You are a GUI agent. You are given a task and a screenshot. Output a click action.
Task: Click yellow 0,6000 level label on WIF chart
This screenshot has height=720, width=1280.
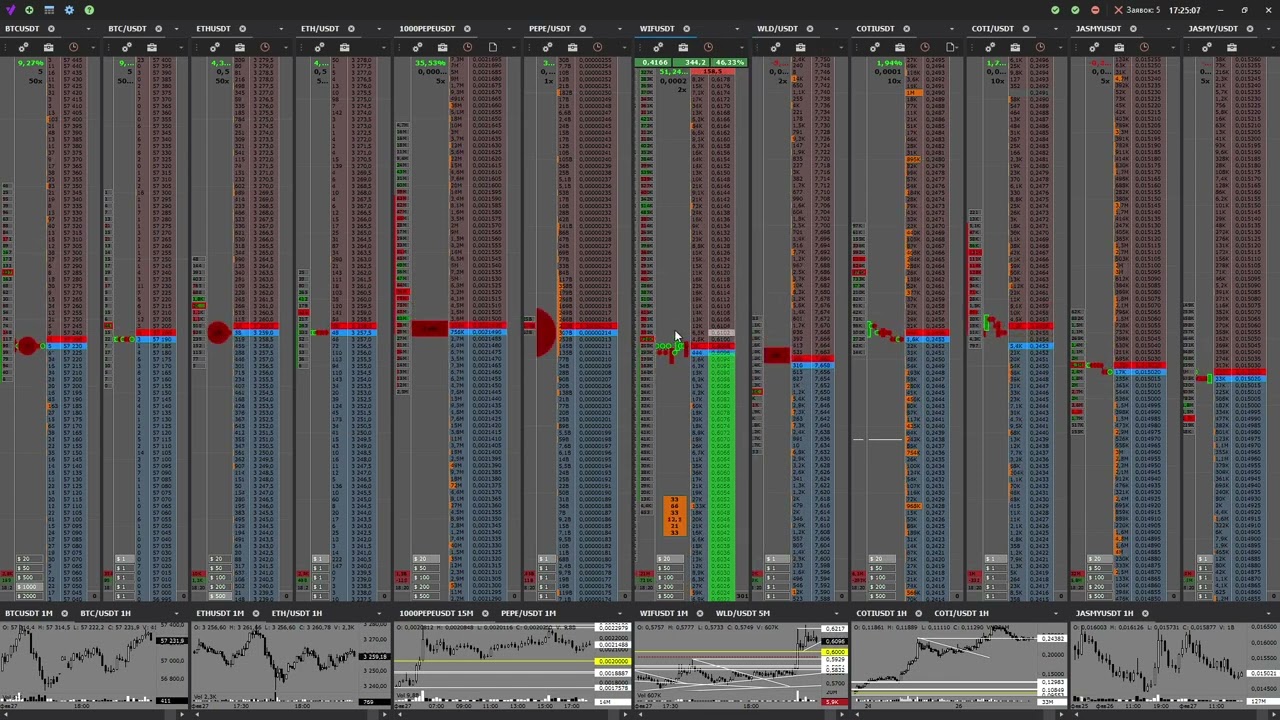pyautogui.click(x=834, y=653)
